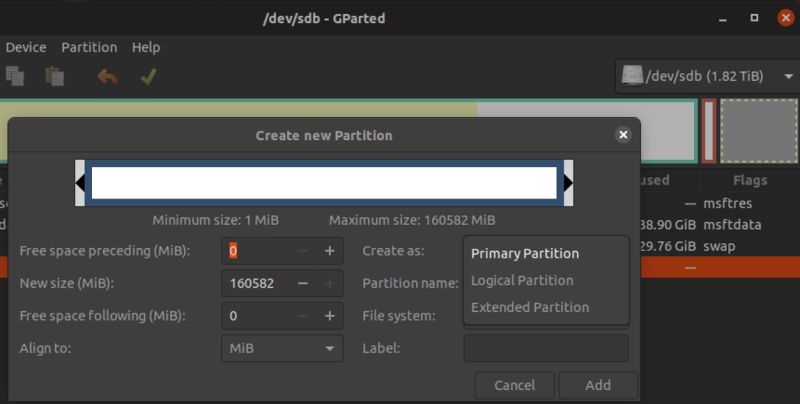This screenshot has width=800, height=404.
Task: Decrease New size with minus button
Action: click(303, 283)
